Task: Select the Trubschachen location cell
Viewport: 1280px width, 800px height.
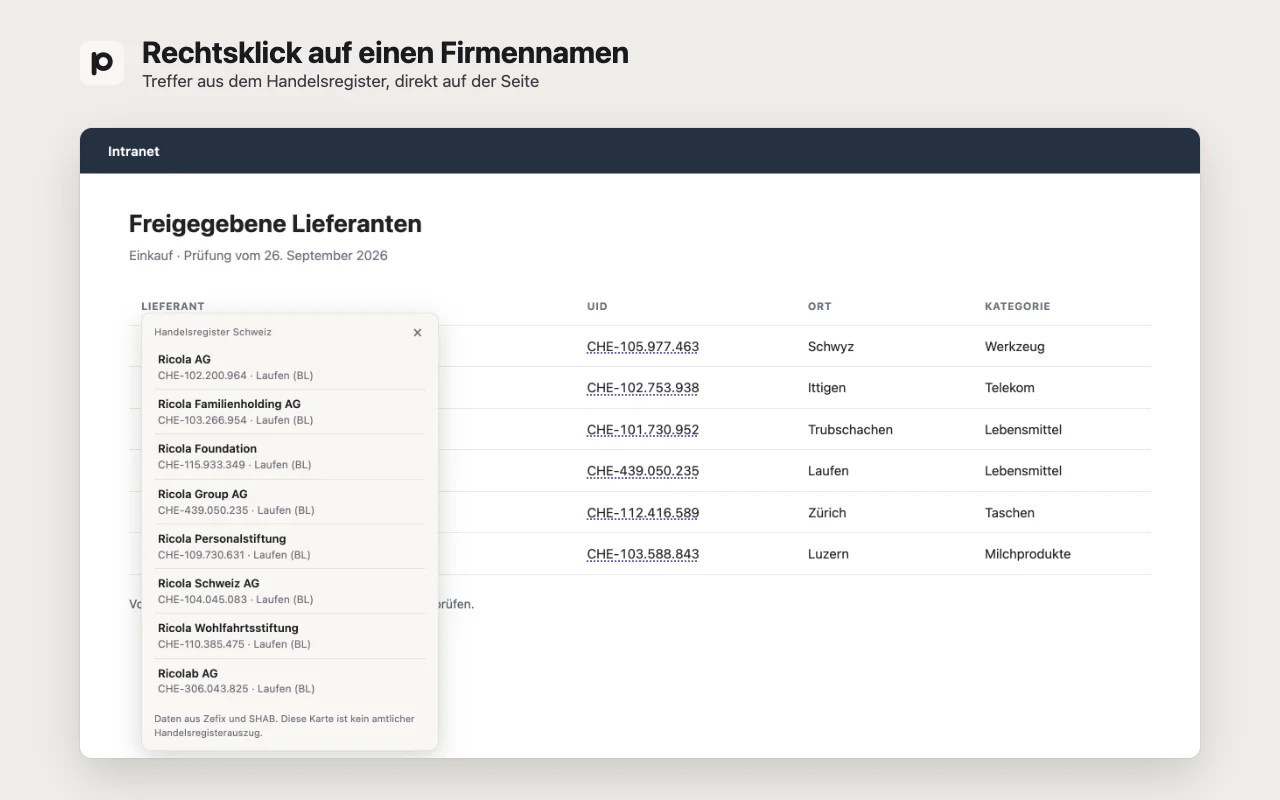Action: point(850,430)
